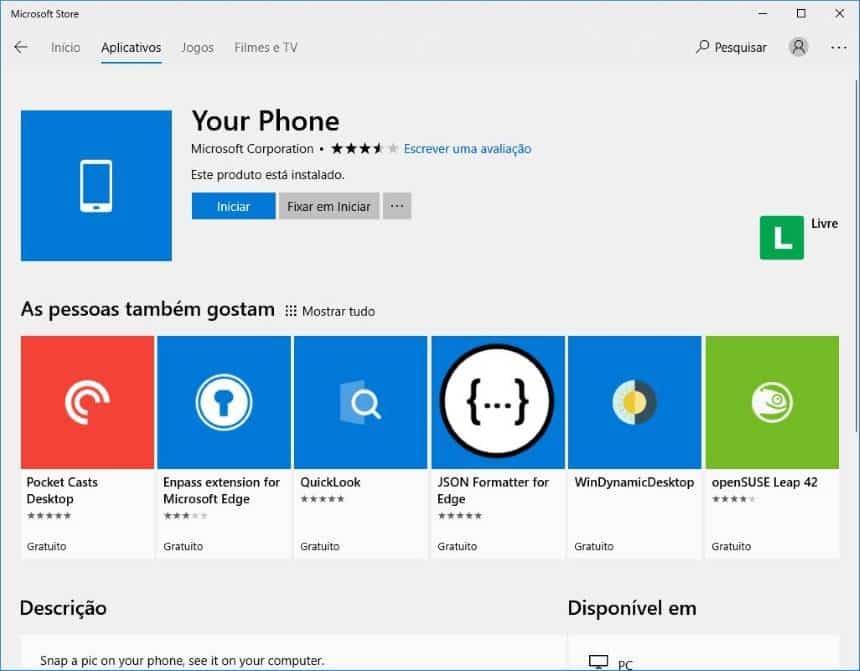Open the Store's top-right more options menu

point(839,48)
